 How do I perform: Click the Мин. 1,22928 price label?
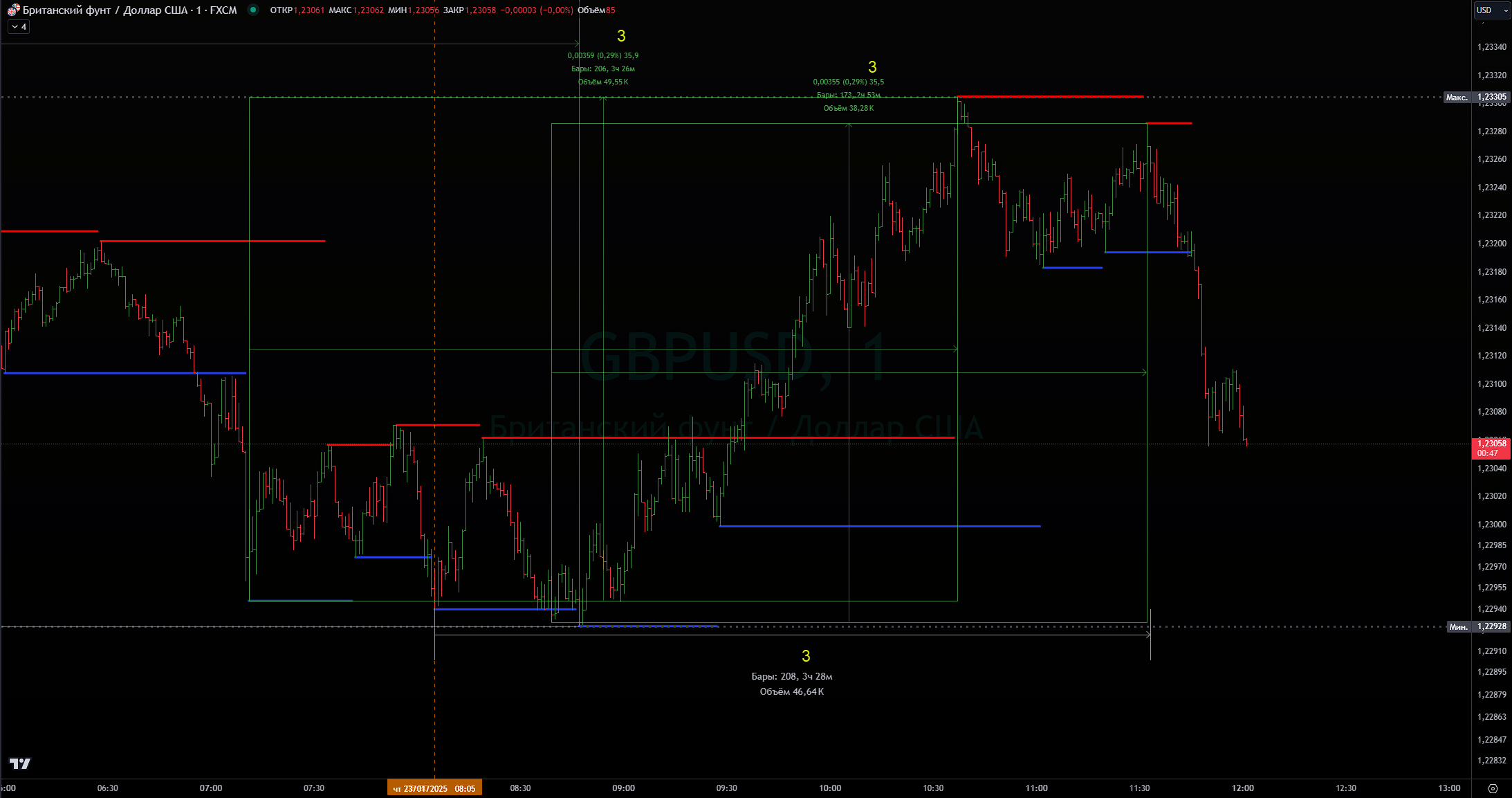pos(1477,626)
